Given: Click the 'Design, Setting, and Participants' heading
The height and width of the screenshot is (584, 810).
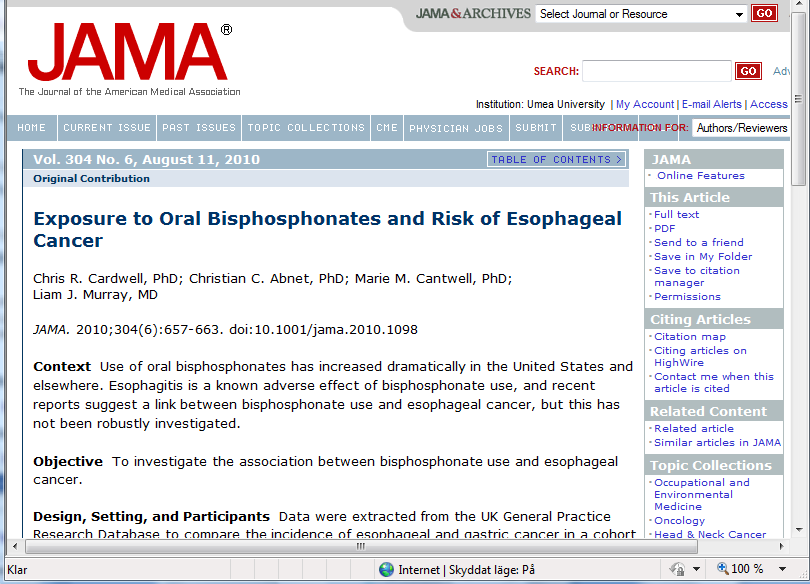Looking at the screenshot, I should point(151,516).
